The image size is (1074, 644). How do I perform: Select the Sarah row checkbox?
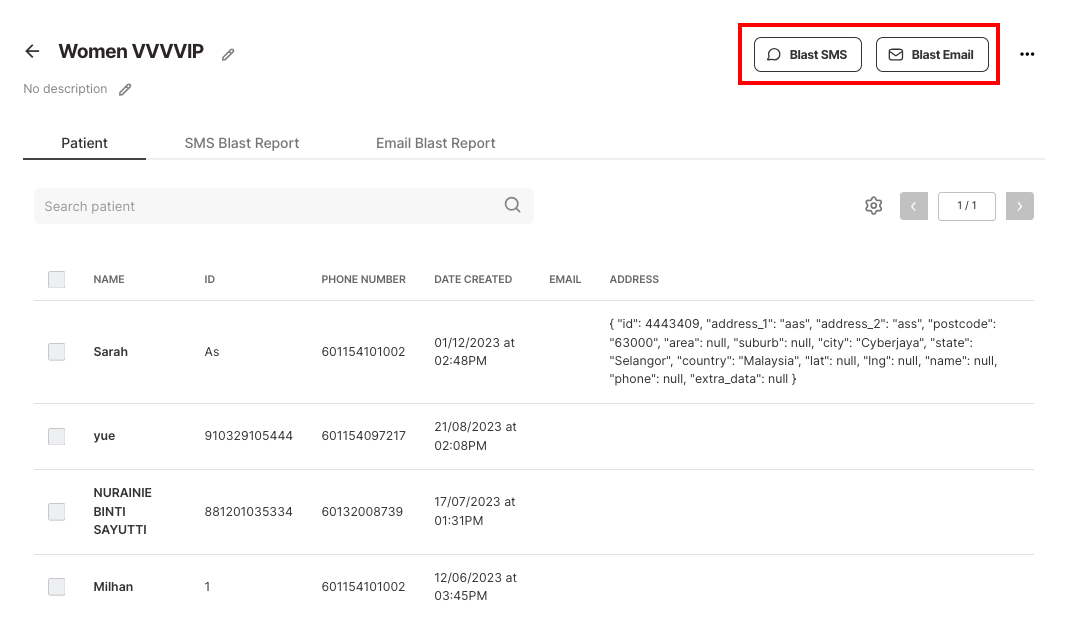coord(57,352)
